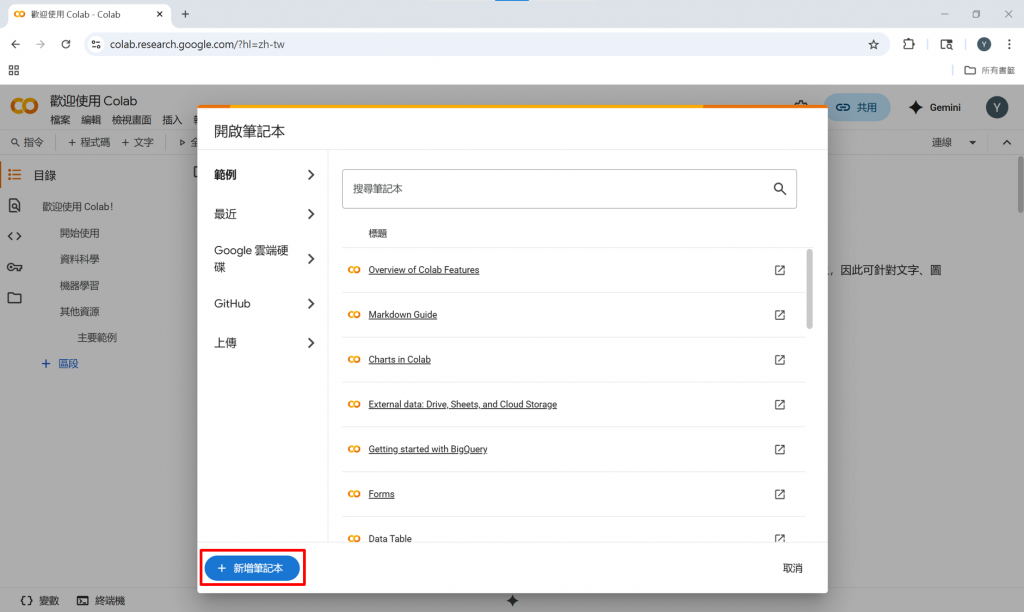Open Getting started with BigQuery new tab icon
This screenshot has width=1024, height=612.
780,449
